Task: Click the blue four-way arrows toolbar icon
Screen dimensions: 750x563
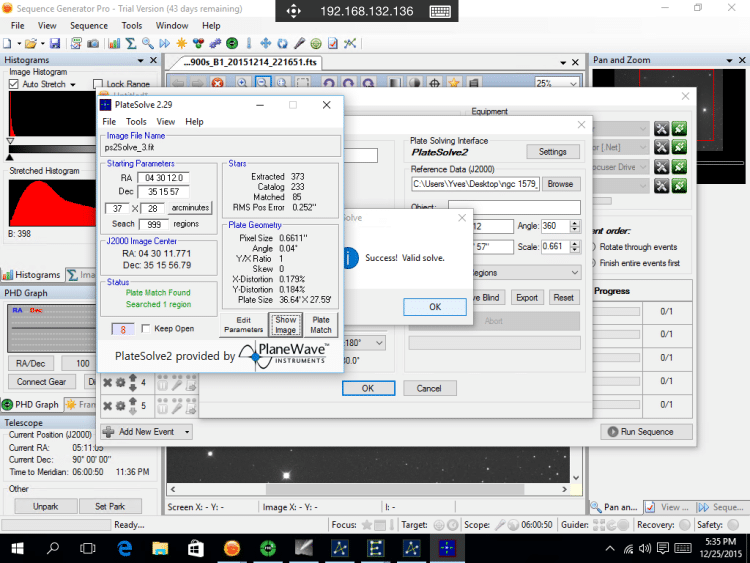Action: point(265,44)
